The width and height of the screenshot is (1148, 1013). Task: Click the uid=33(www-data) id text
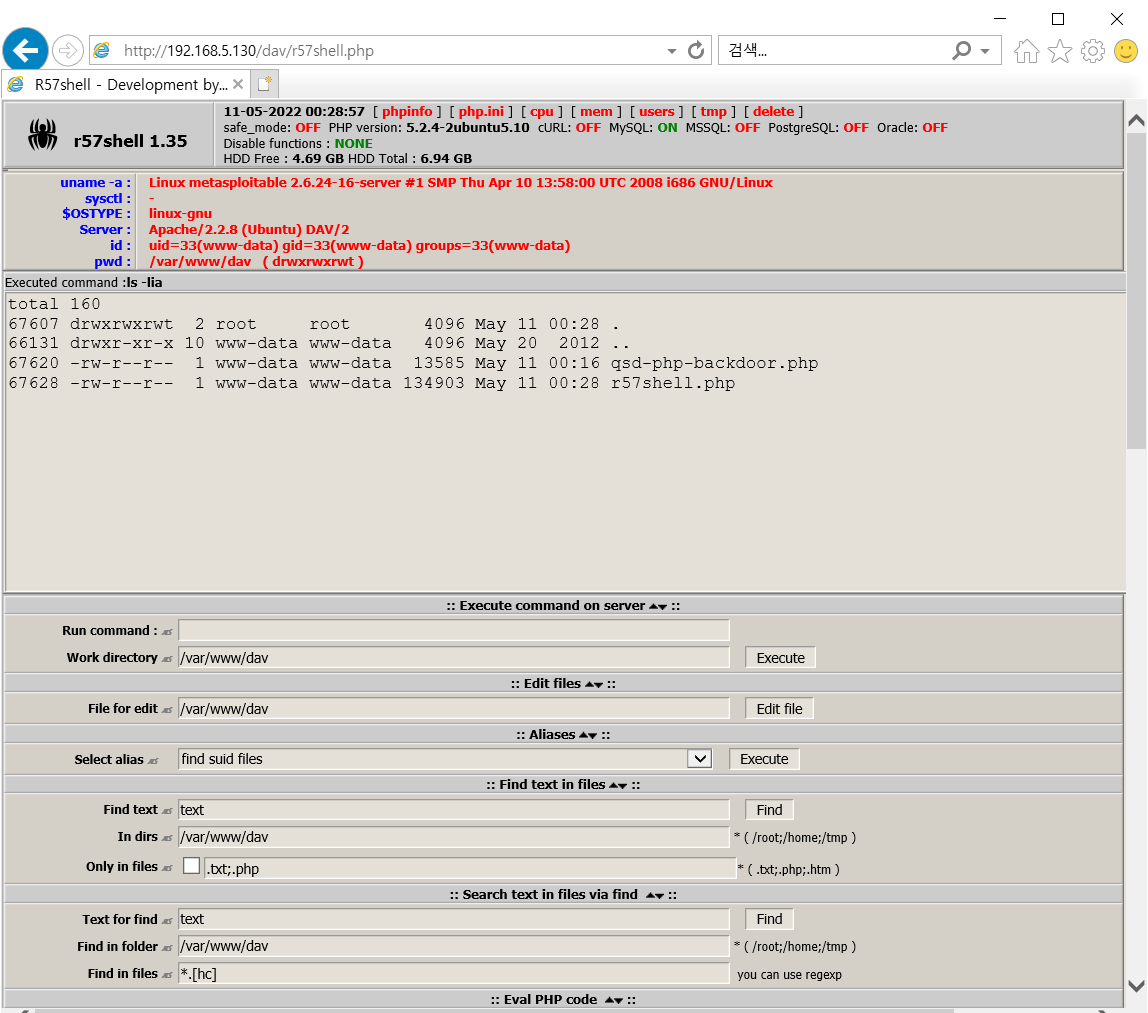pos(359,245)
